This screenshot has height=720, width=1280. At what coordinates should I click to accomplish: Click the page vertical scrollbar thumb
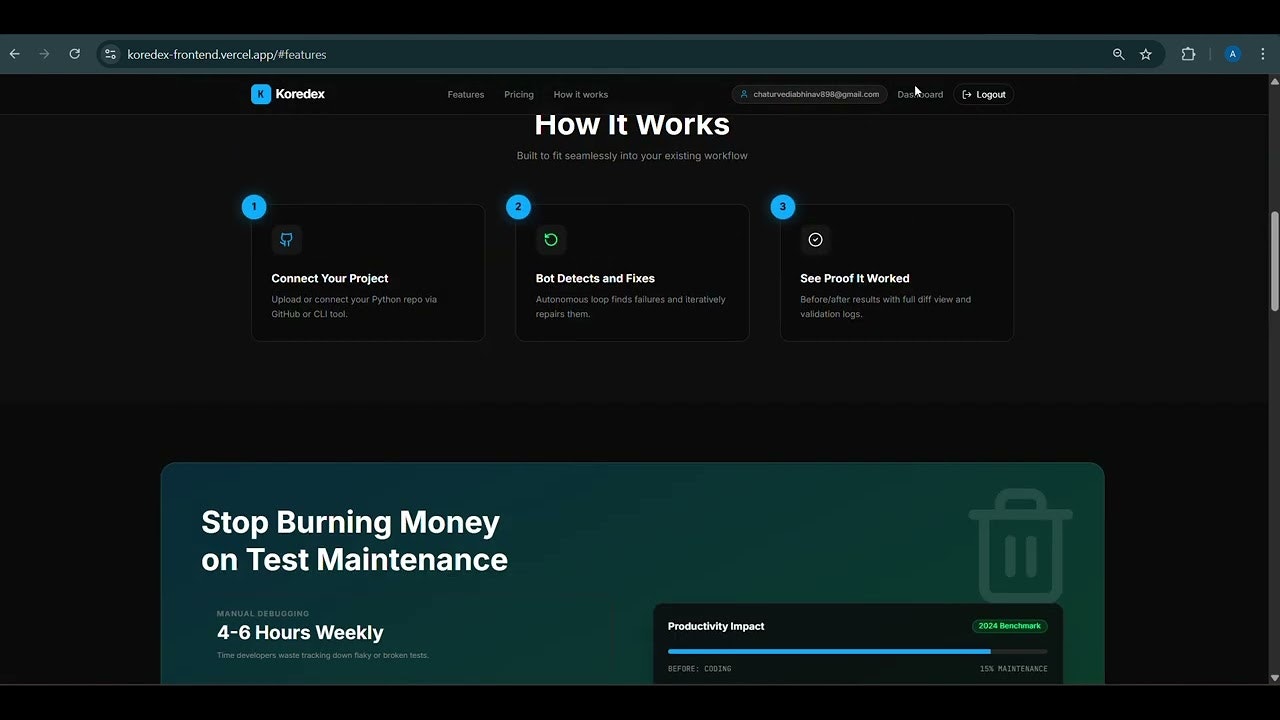pyautogui.click(x=1274, y=262)
